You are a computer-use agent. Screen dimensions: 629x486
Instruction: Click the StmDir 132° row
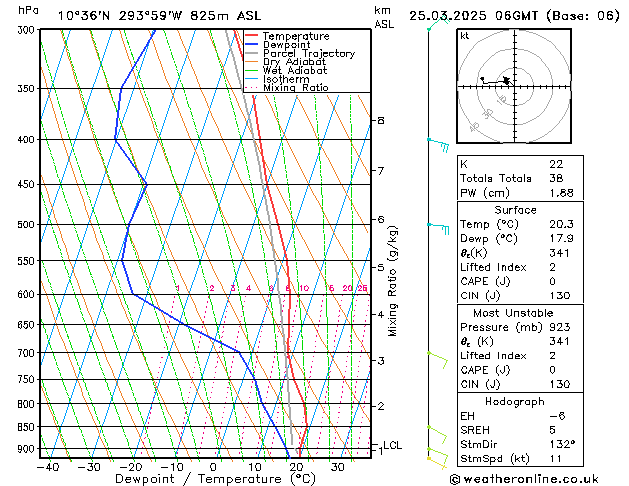pos(537,444)
